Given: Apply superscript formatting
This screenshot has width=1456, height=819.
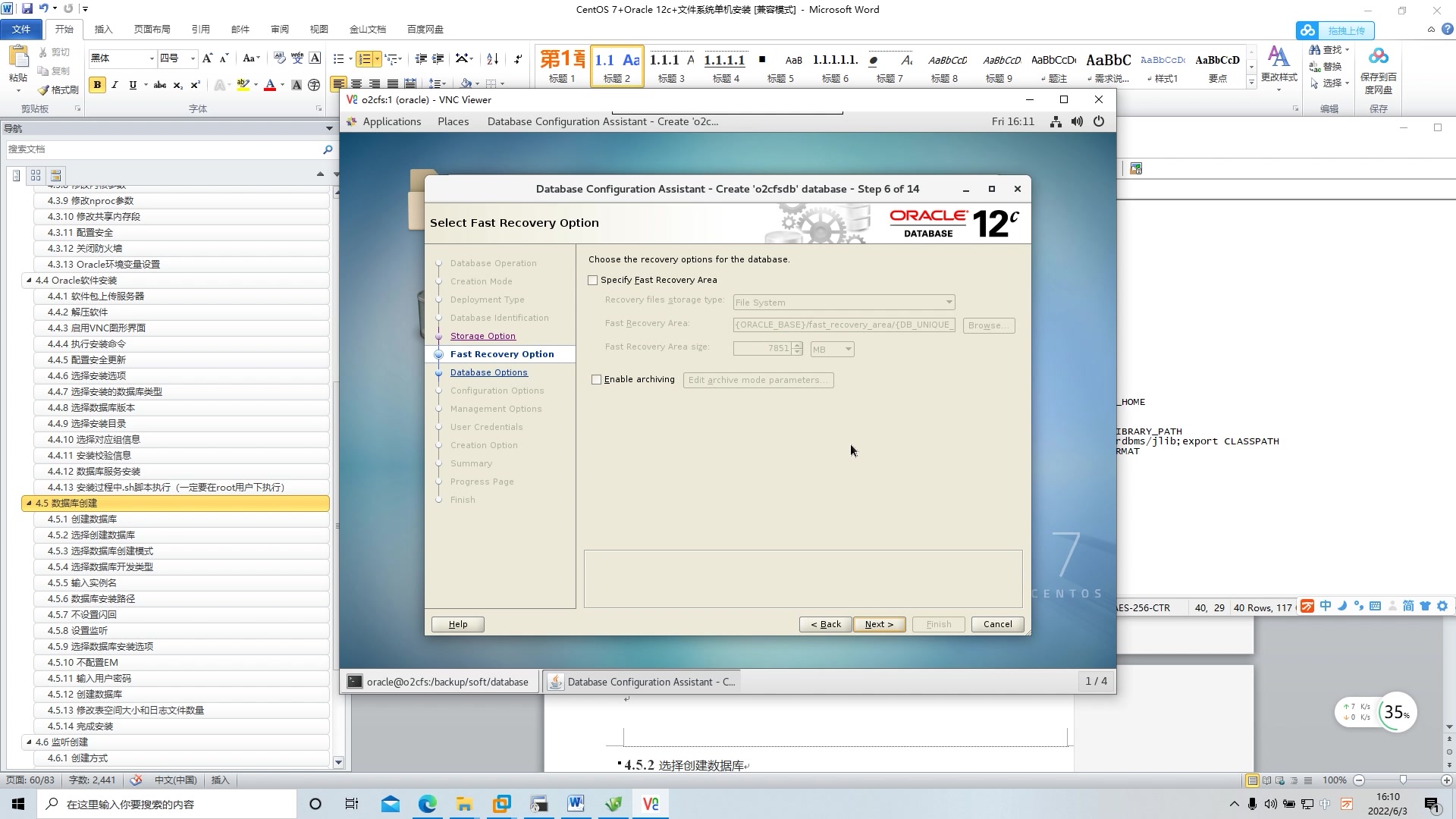Looking at the screenshot, I should coord(195,85).
